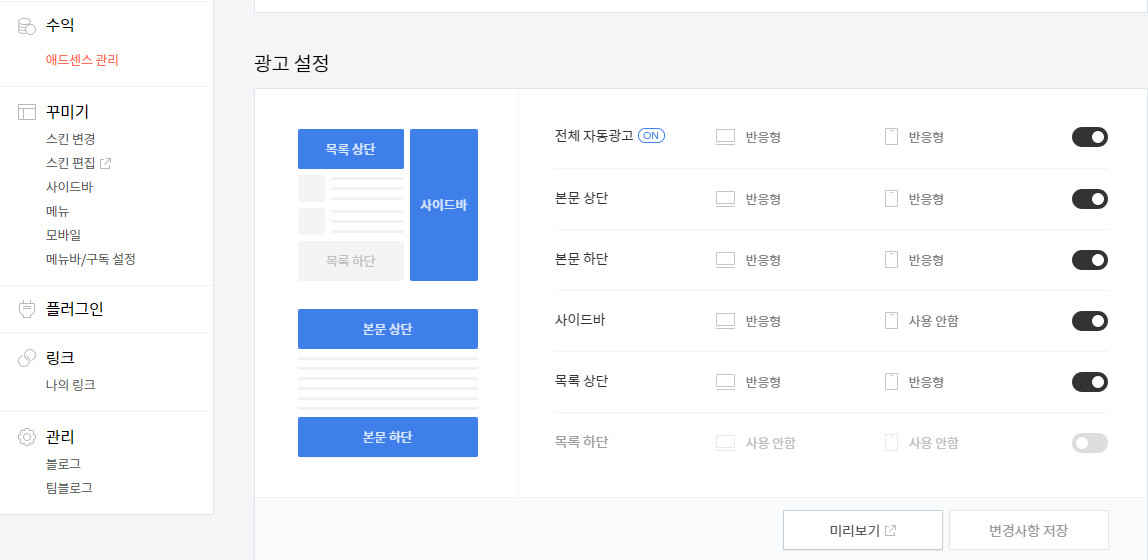Open 사이드바 under 꾸미기 menu
Image resolution: width=1148 pixels, height=560 pixels.
(69, 187)
